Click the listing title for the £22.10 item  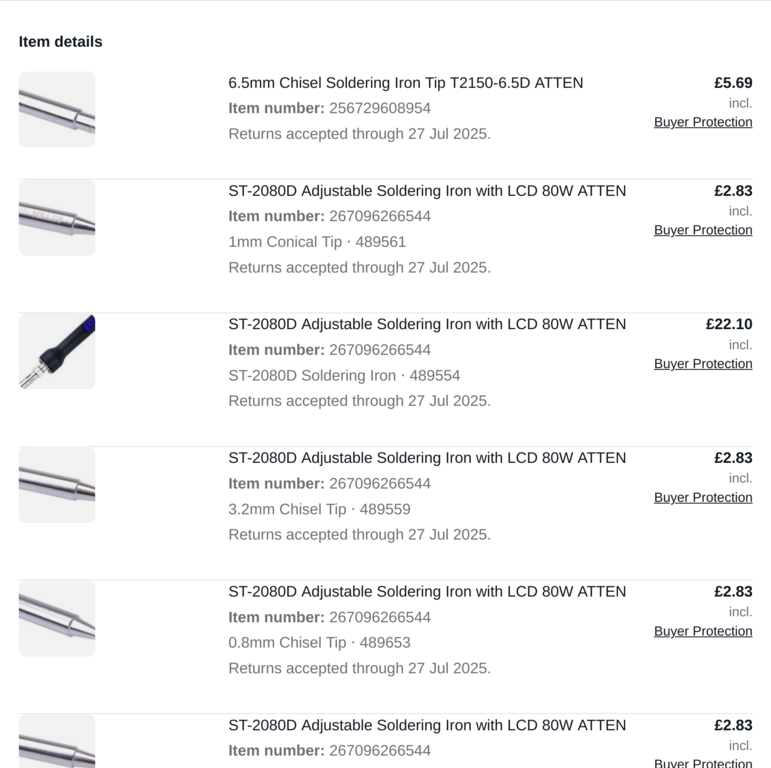point(427,324)
